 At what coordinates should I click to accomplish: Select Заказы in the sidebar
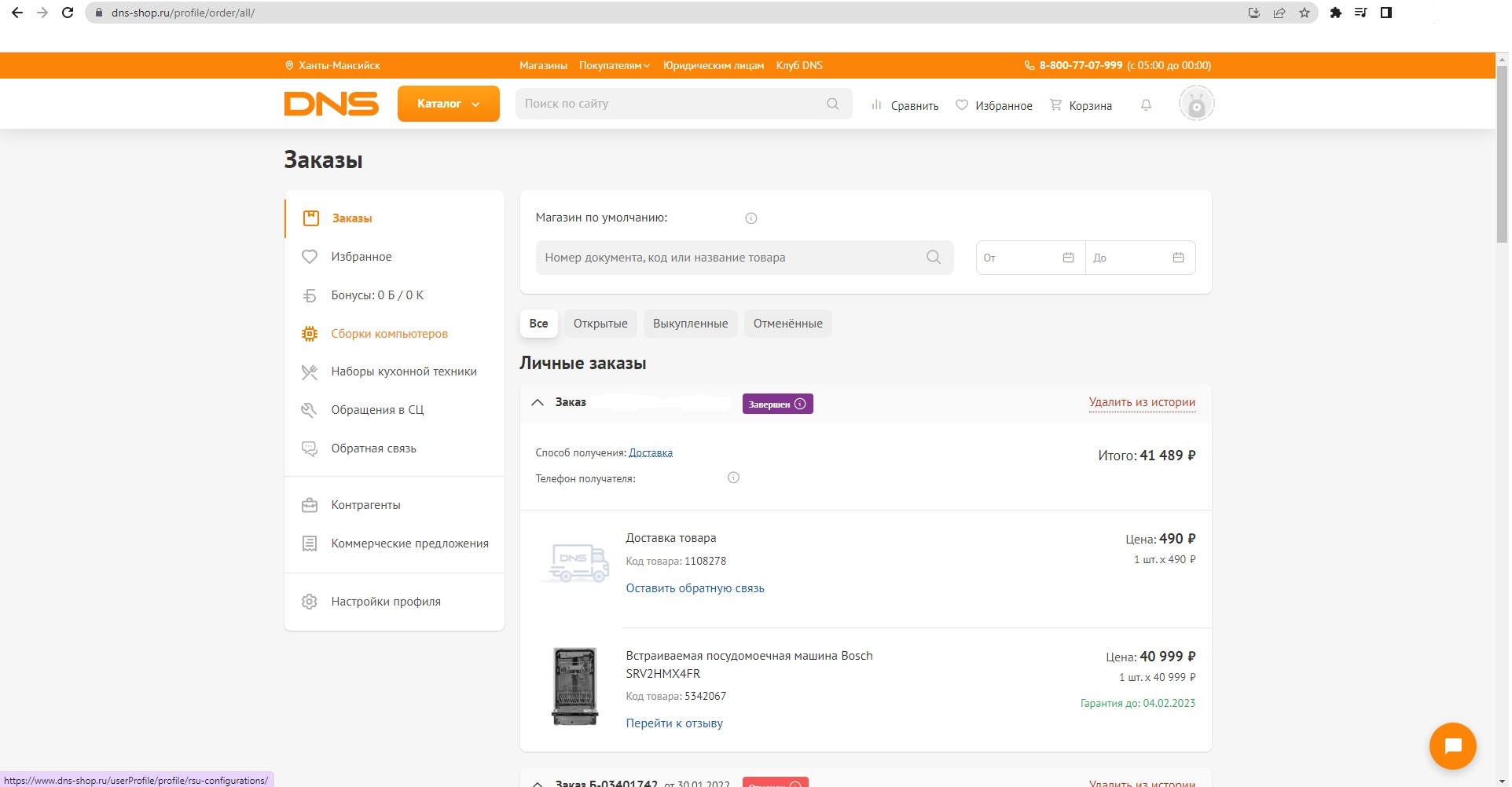395,218
